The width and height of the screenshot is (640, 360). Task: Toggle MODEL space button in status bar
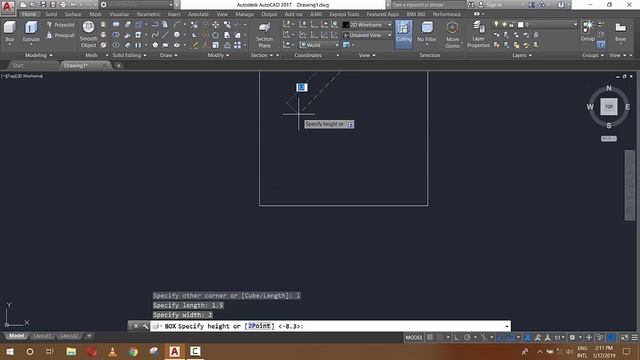[x=413, y=338]
